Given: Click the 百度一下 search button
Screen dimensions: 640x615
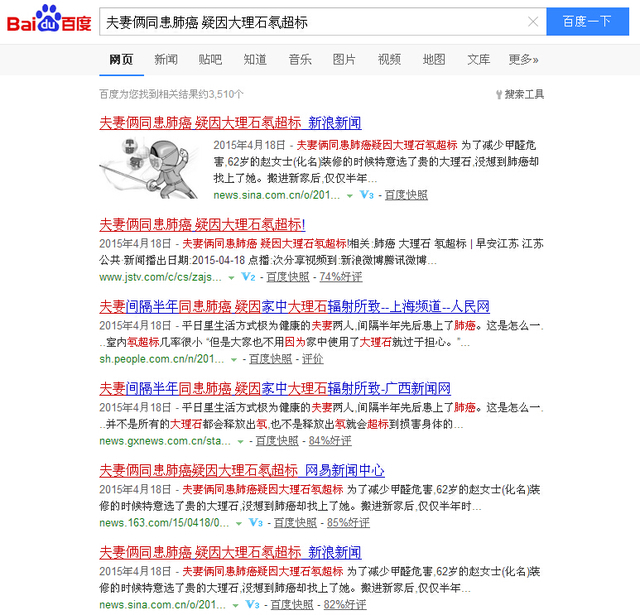Looking at the screenshot, I should pyautogui.click(x=587, y=21).
